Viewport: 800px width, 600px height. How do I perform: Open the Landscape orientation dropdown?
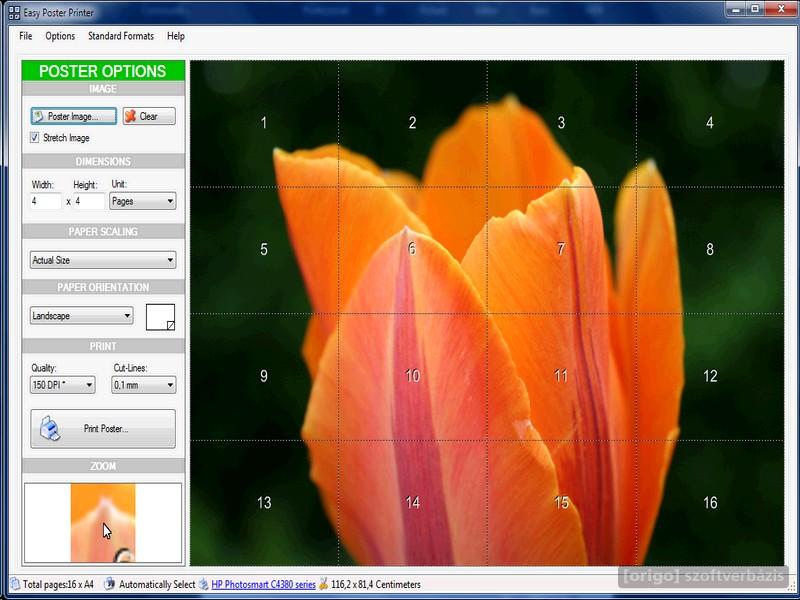[82, 316]
